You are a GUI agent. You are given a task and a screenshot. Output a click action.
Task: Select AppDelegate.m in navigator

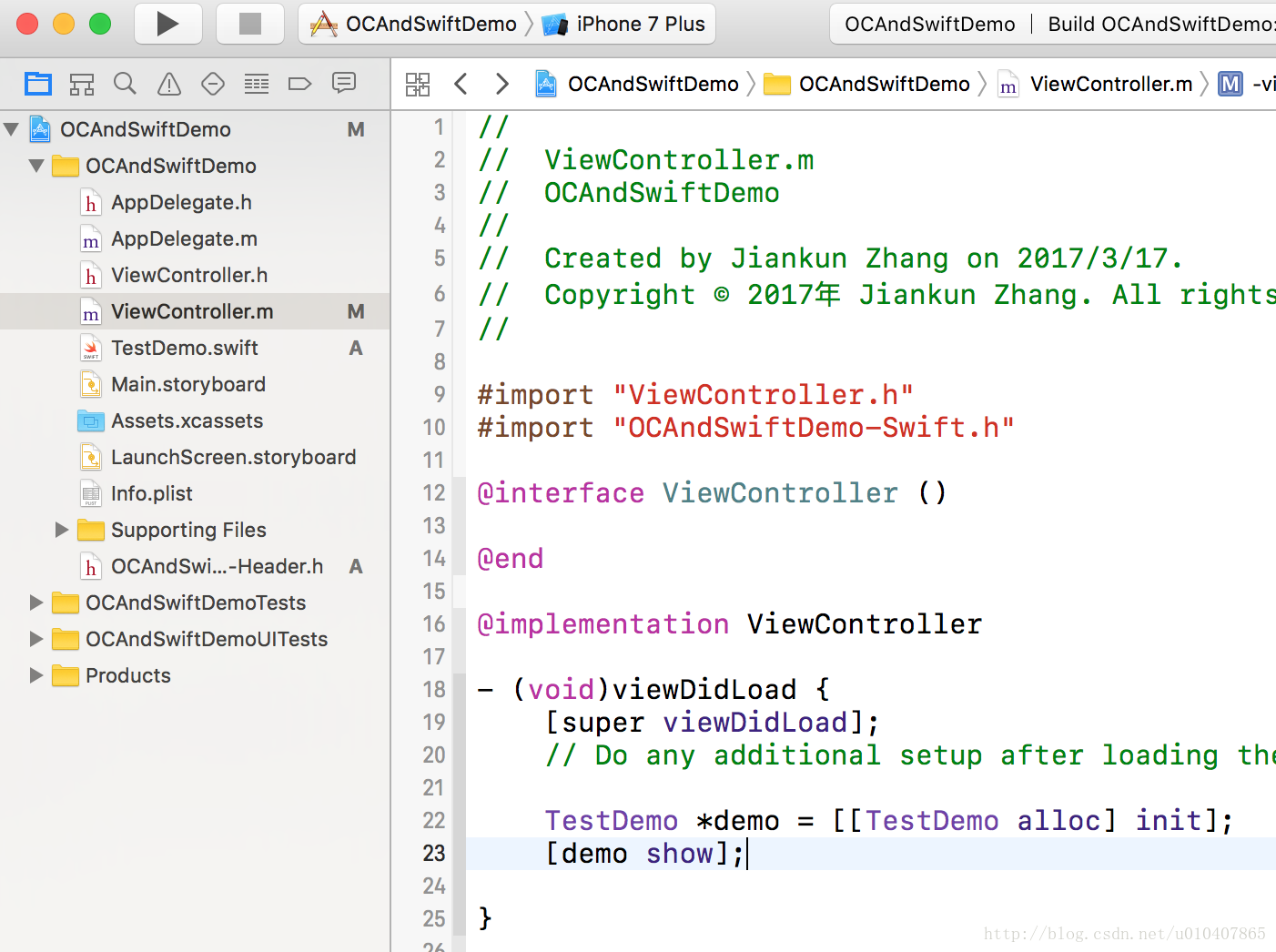tap(195, 238)
